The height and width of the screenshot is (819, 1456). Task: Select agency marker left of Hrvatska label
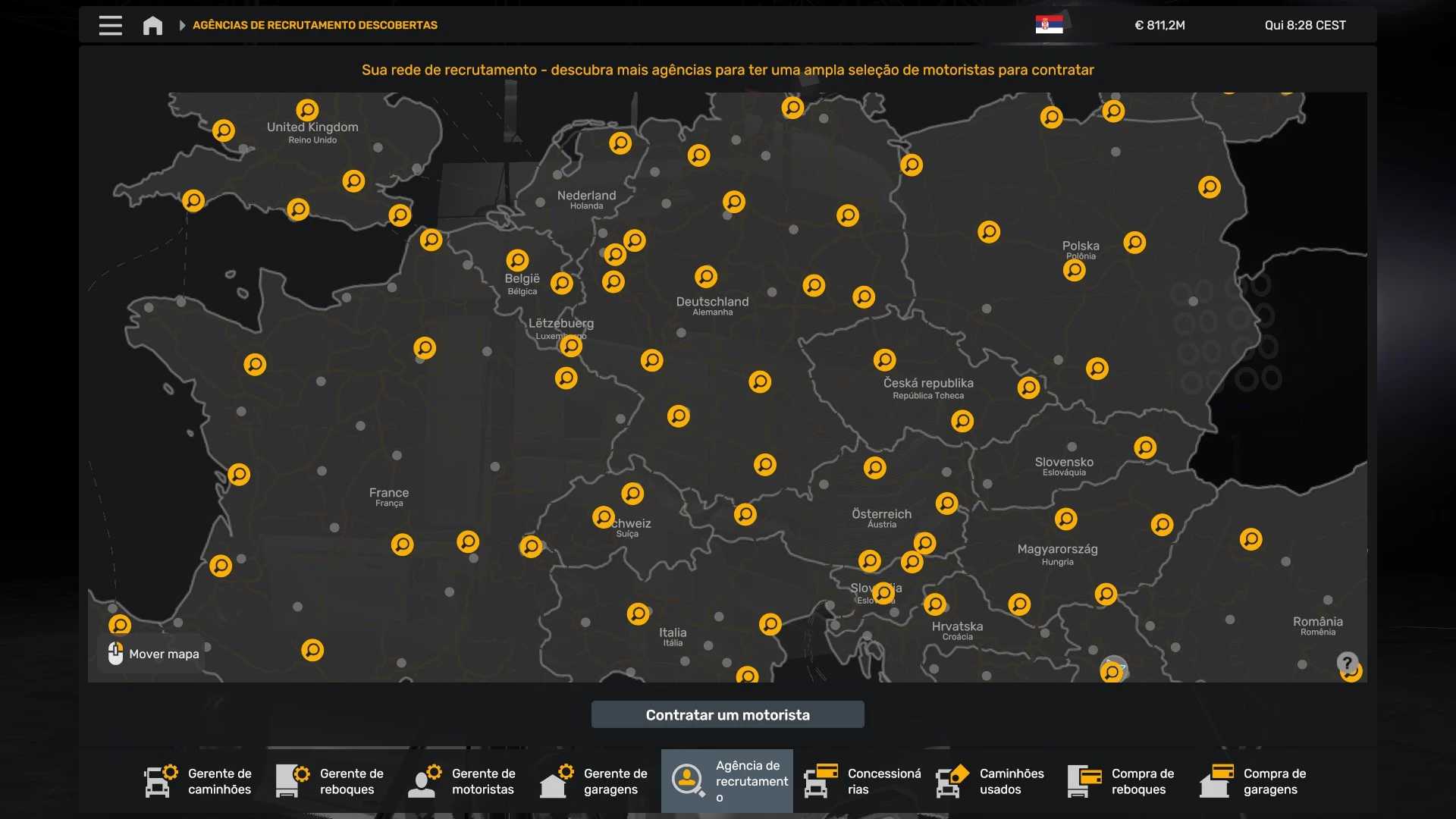point(934,604)
